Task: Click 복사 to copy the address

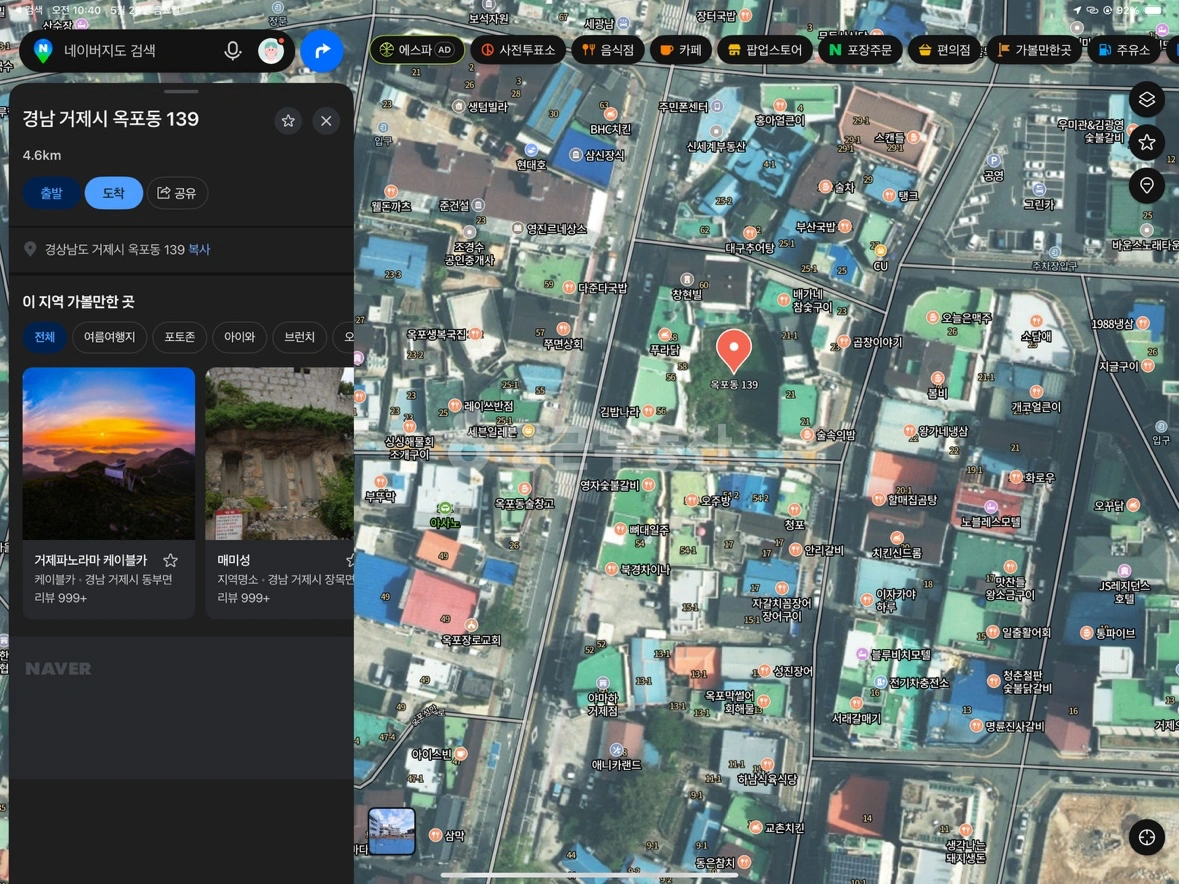Action: (199, 250)
